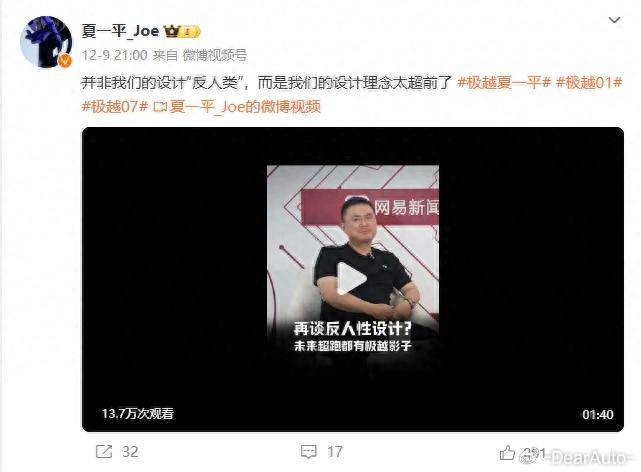
Task: Click the orange verified badge on the avatar
Action: coord(65,61)
